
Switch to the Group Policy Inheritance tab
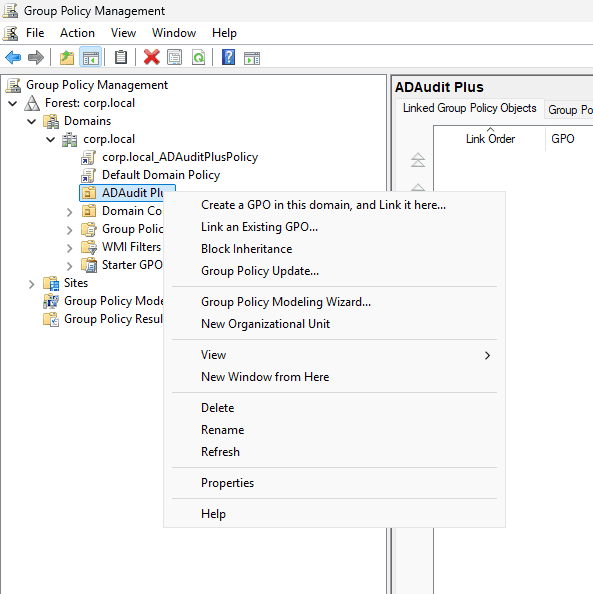click(569, 110)
